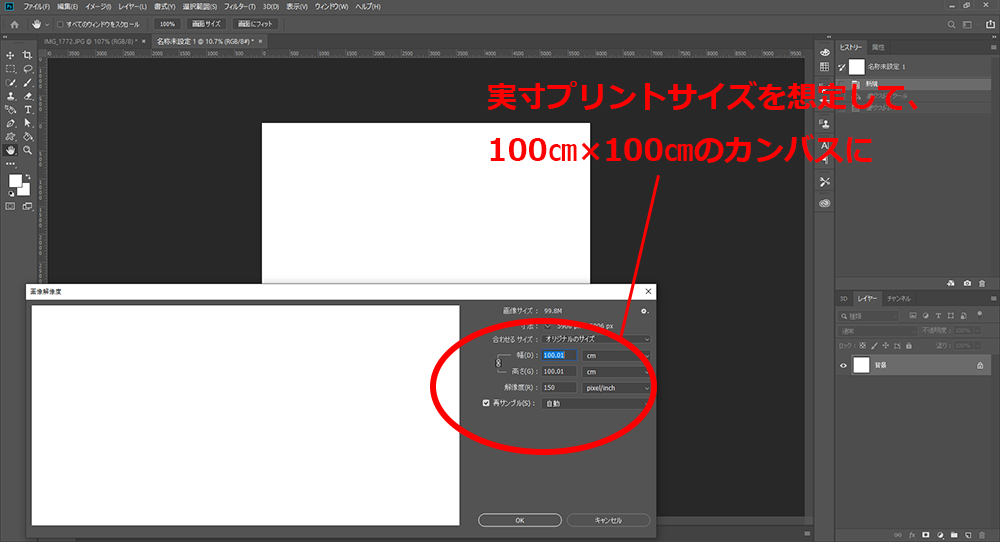Expand the 合わせるサイズ preset dropdown
Image resolution: width=1000 pixels, height=542 pixels.
(596, 339)
